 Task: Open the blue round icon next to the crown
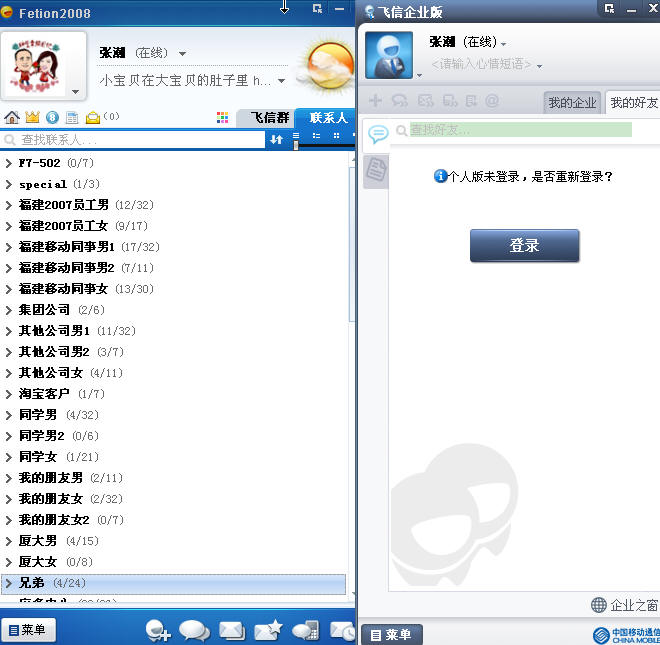pyautogui.click(x=52, y=117)
